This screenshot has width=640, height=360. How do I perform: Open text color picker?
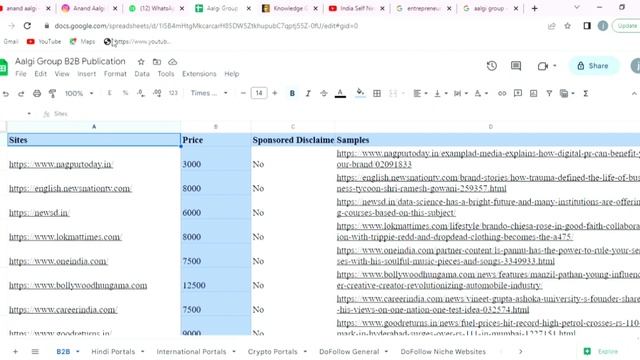[x=340, y=93]
